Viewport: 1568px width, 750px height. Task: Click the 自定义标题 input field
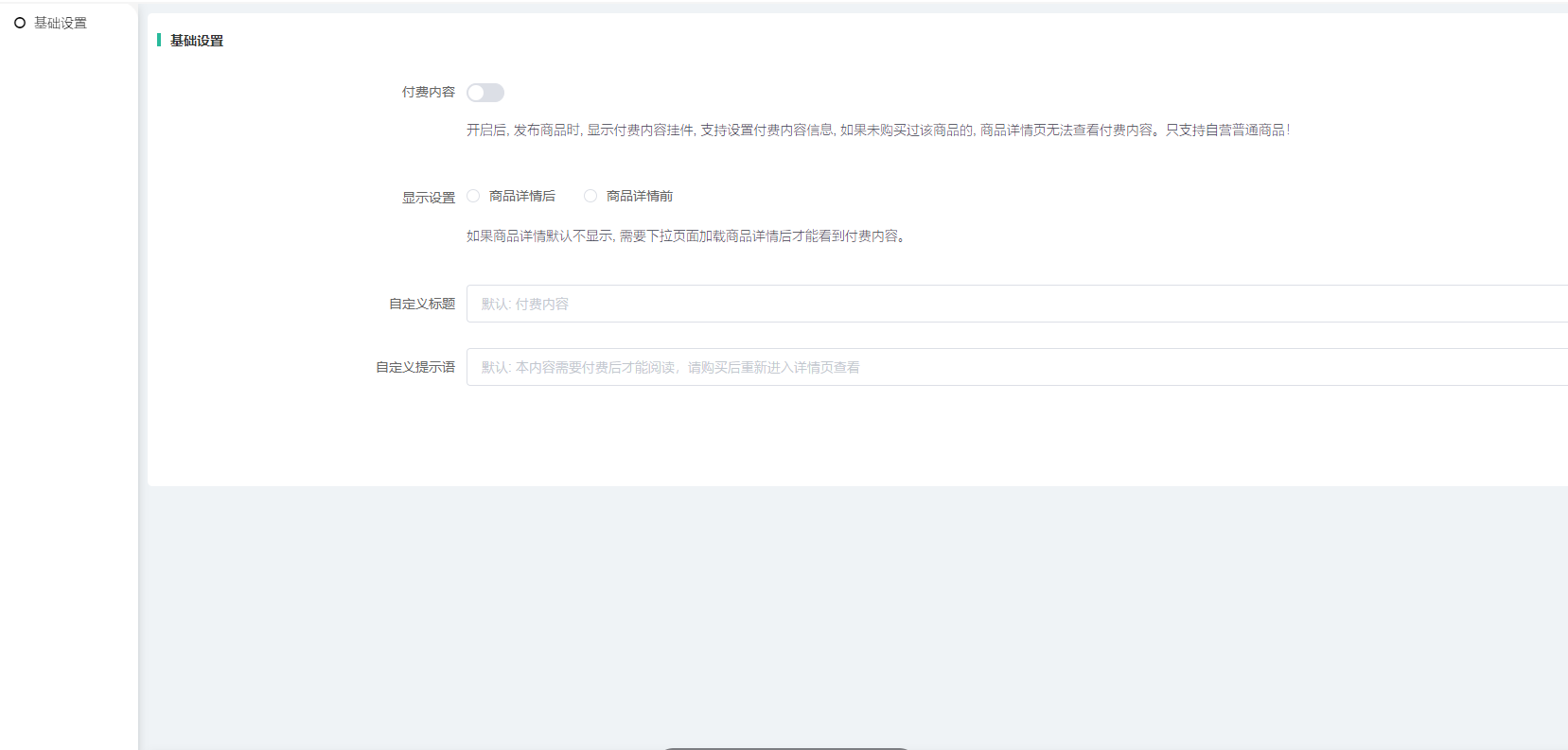[1013, 304]
